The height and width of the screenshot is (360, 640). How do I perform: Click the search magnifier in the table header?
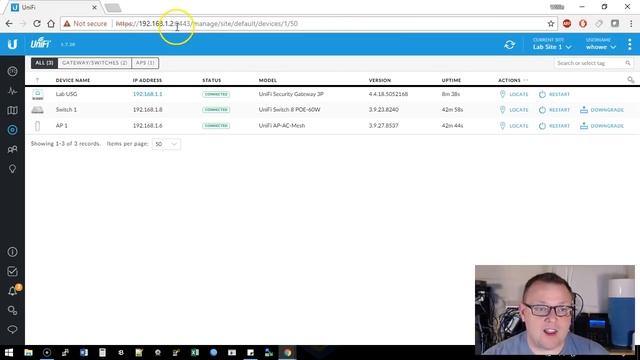pyautogui.click(x=631, y=80)
